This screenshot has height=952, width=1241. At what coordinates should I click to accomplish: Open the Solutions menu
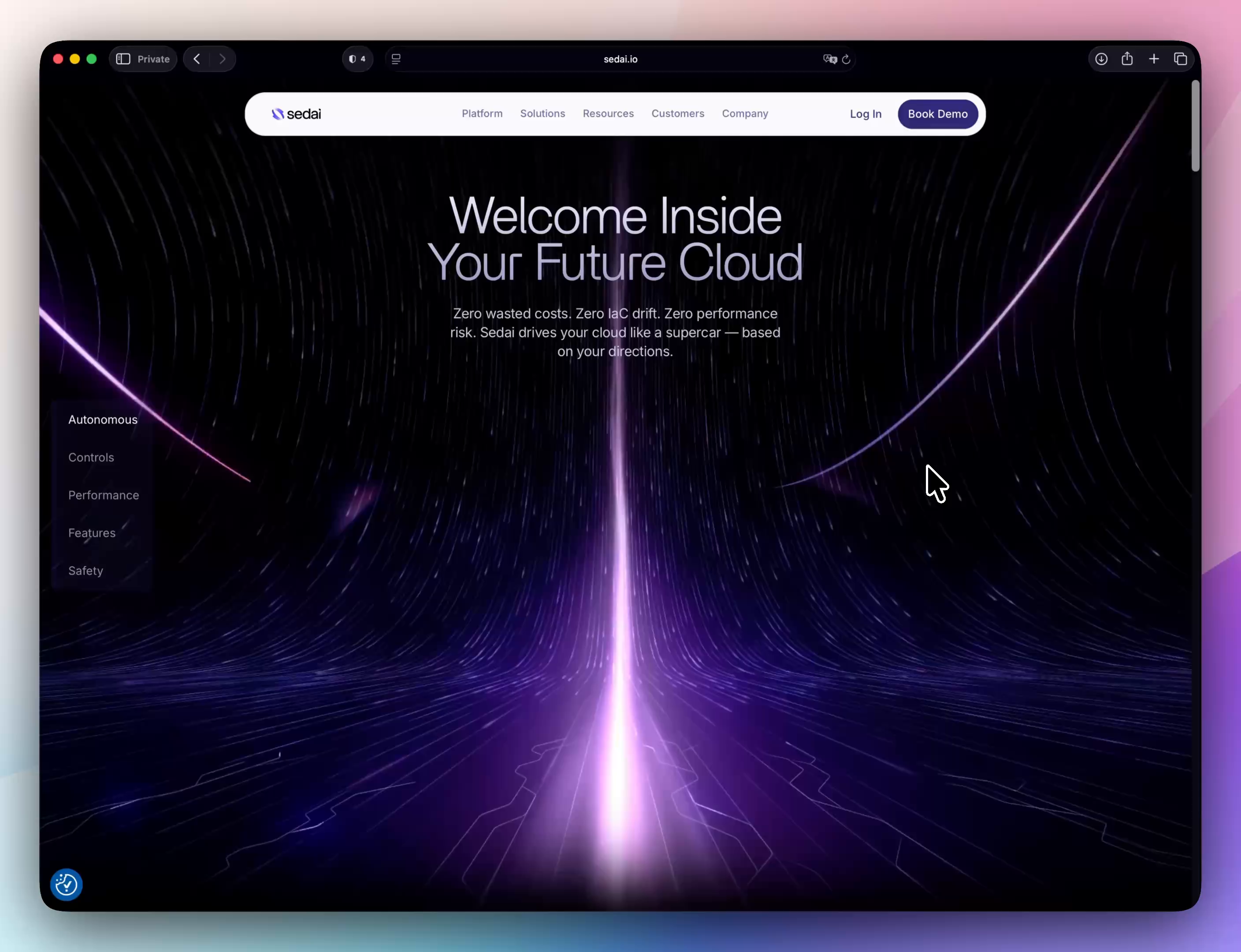pos(542,113)
